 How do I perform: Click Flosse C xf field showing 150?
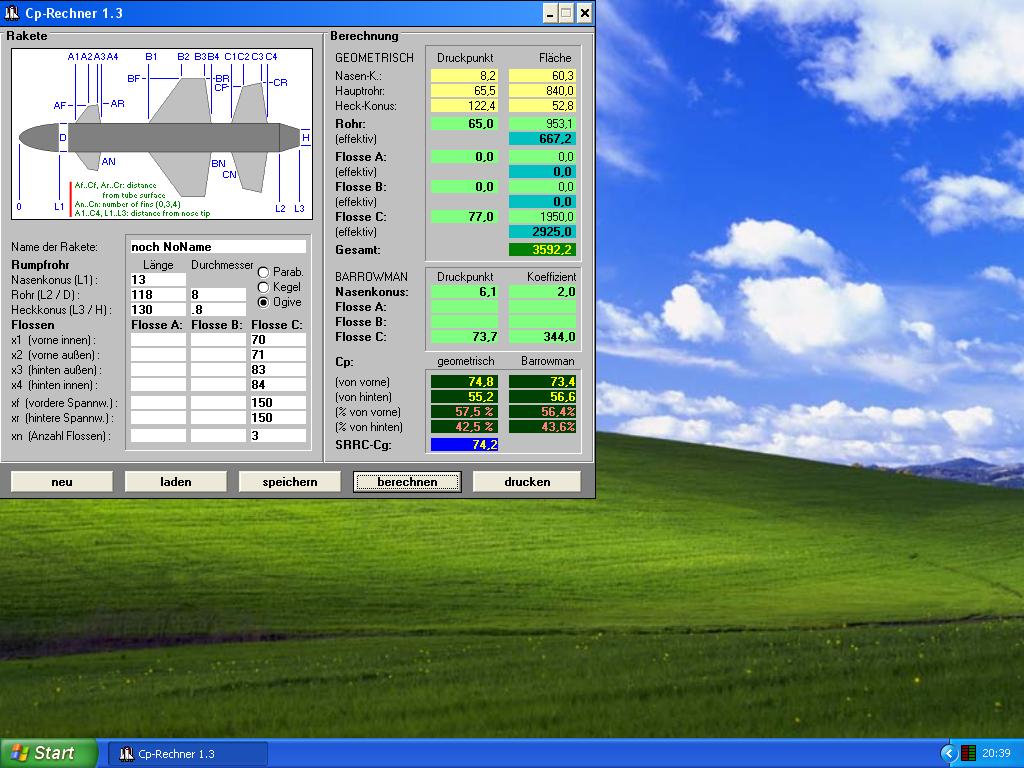click(x=278, y=403)
